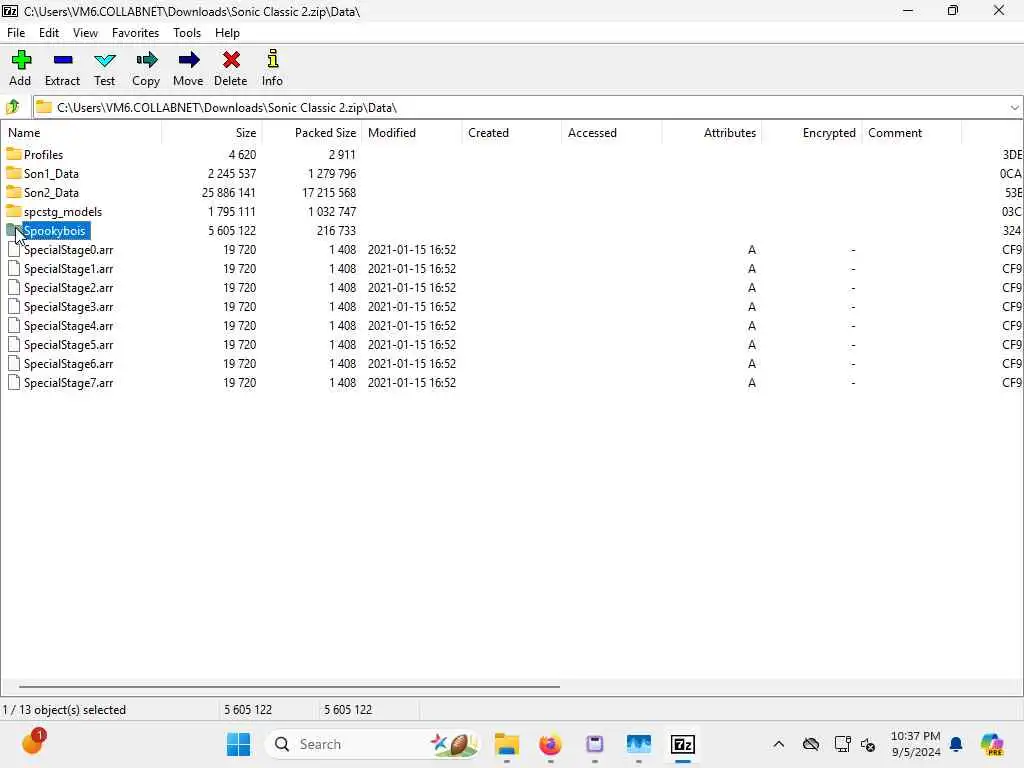Click the red Delete icon
The height and width of the screenshot is (768, 1024).
click(231, 60)
